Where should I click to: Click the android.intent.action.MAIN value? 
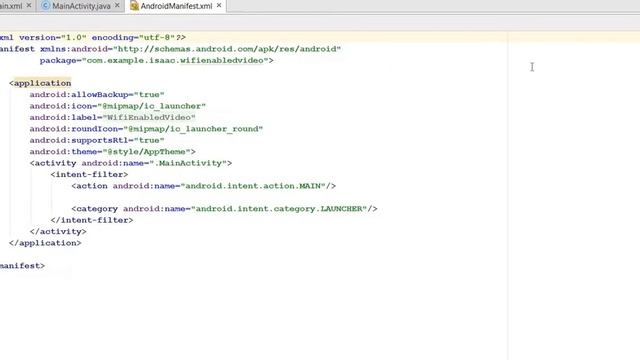[253, 186]
